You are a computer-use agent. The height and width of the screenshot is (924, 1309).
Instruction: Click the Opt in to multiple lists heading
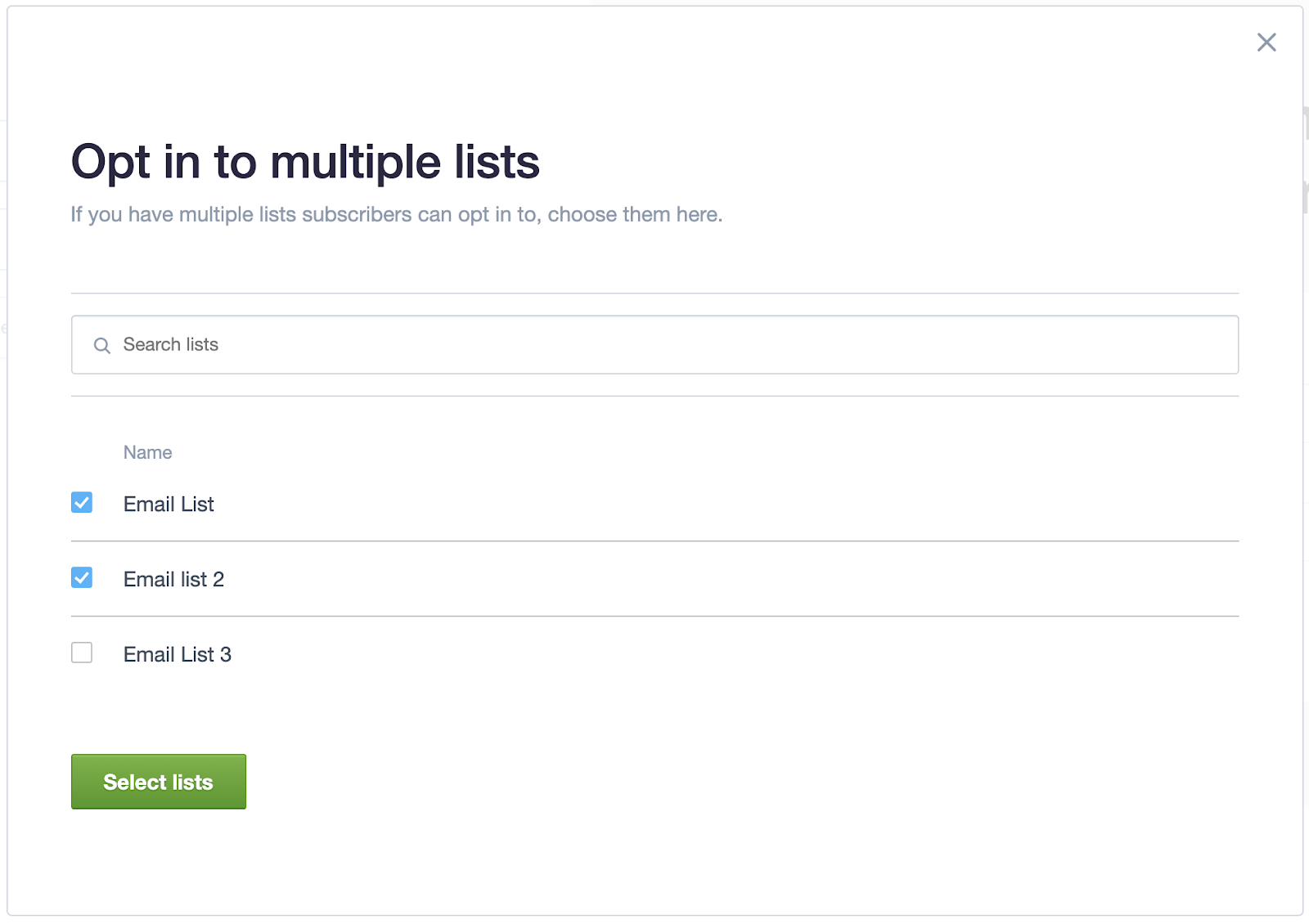(x=305, y=162)
